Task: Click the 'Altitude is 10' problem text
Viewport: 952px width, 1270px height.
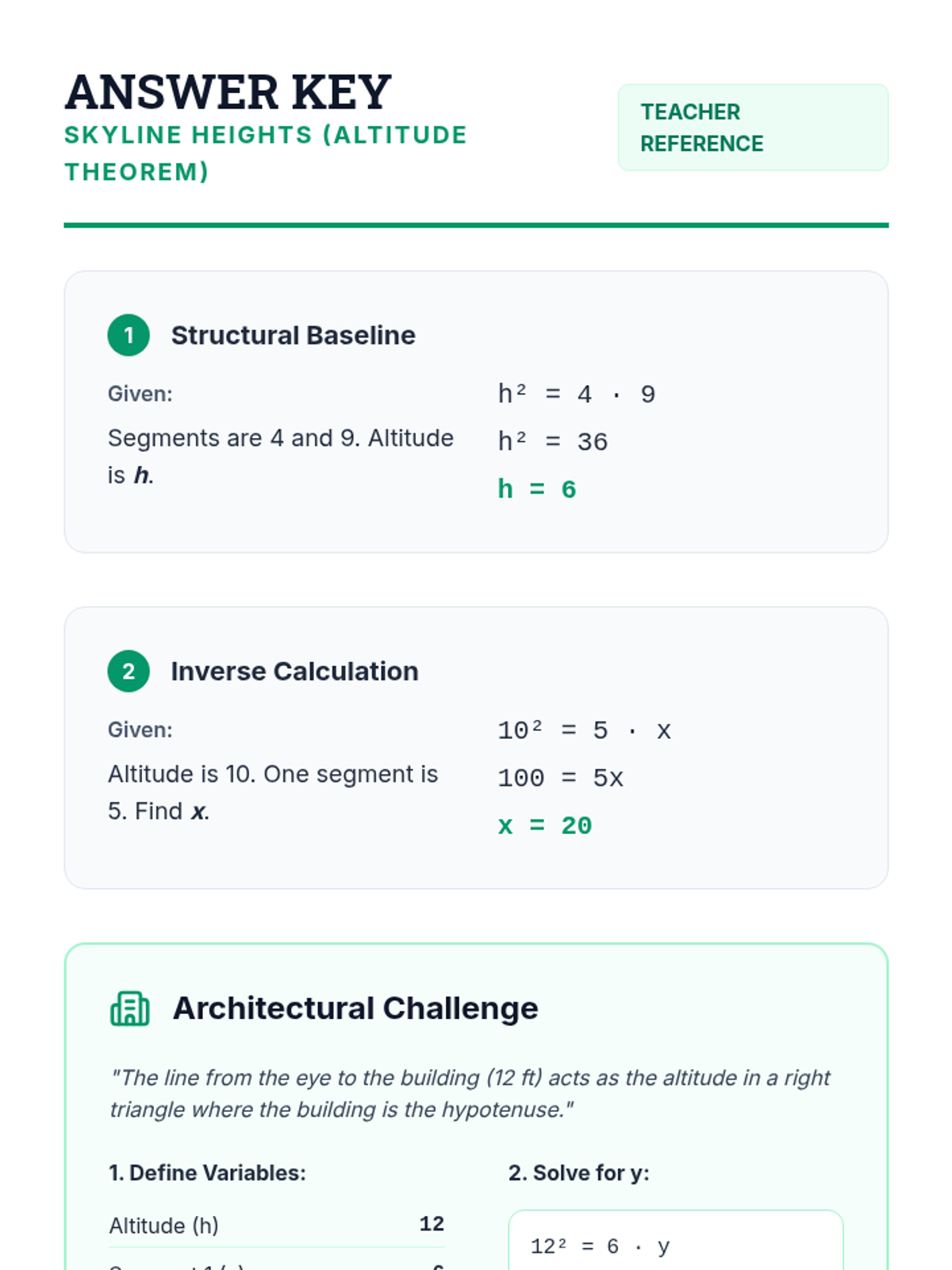Action: tap(272, 792)
